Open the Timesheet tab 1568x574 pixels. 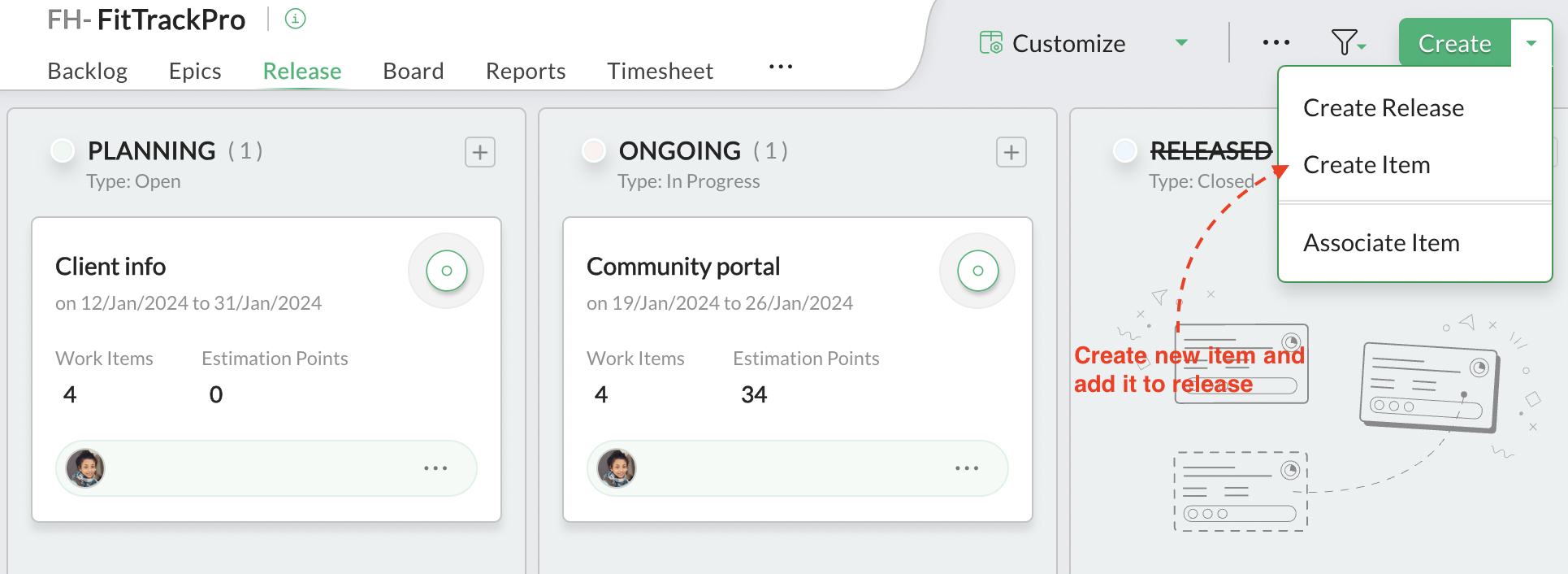660,72
